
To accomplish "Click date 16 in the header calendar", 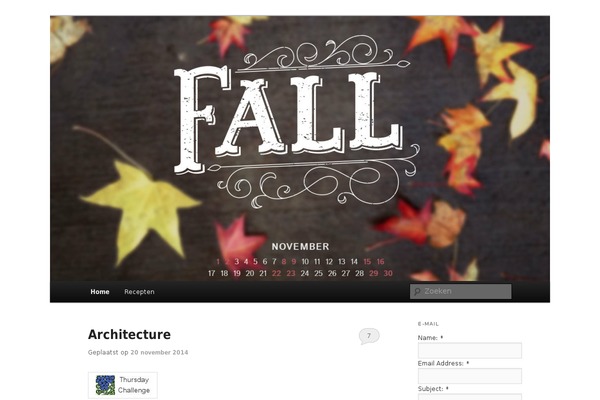I will pos(380,262).
